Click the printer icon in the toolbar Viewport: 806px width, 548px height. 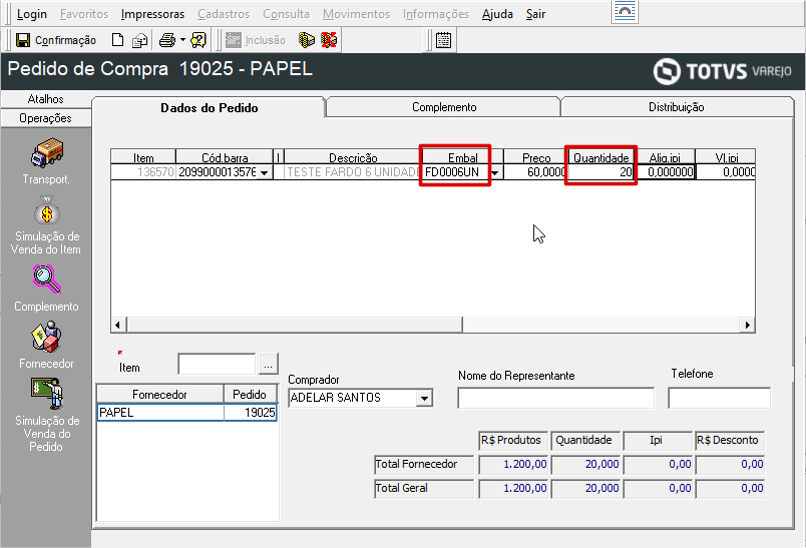coord(167,40)
